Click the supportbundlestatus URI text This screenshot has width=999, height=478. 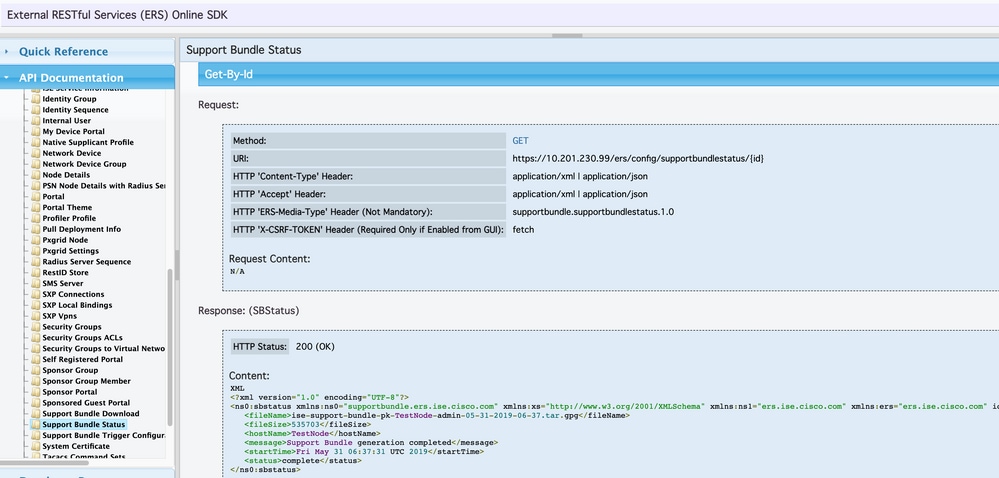pyautogui.click(x=638, y=158)
